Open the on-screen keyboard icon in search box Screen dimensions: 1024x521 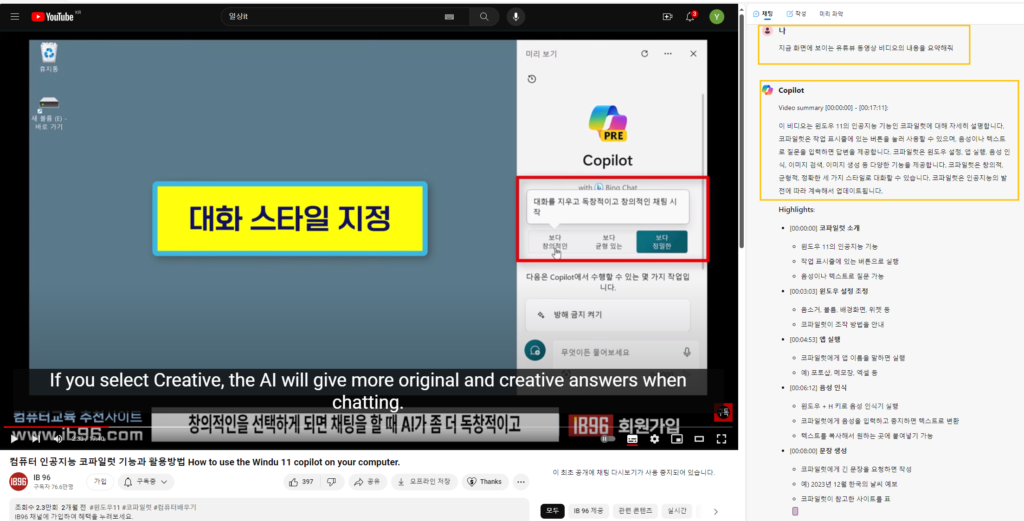pyautogui.click(x=449, y=17)
